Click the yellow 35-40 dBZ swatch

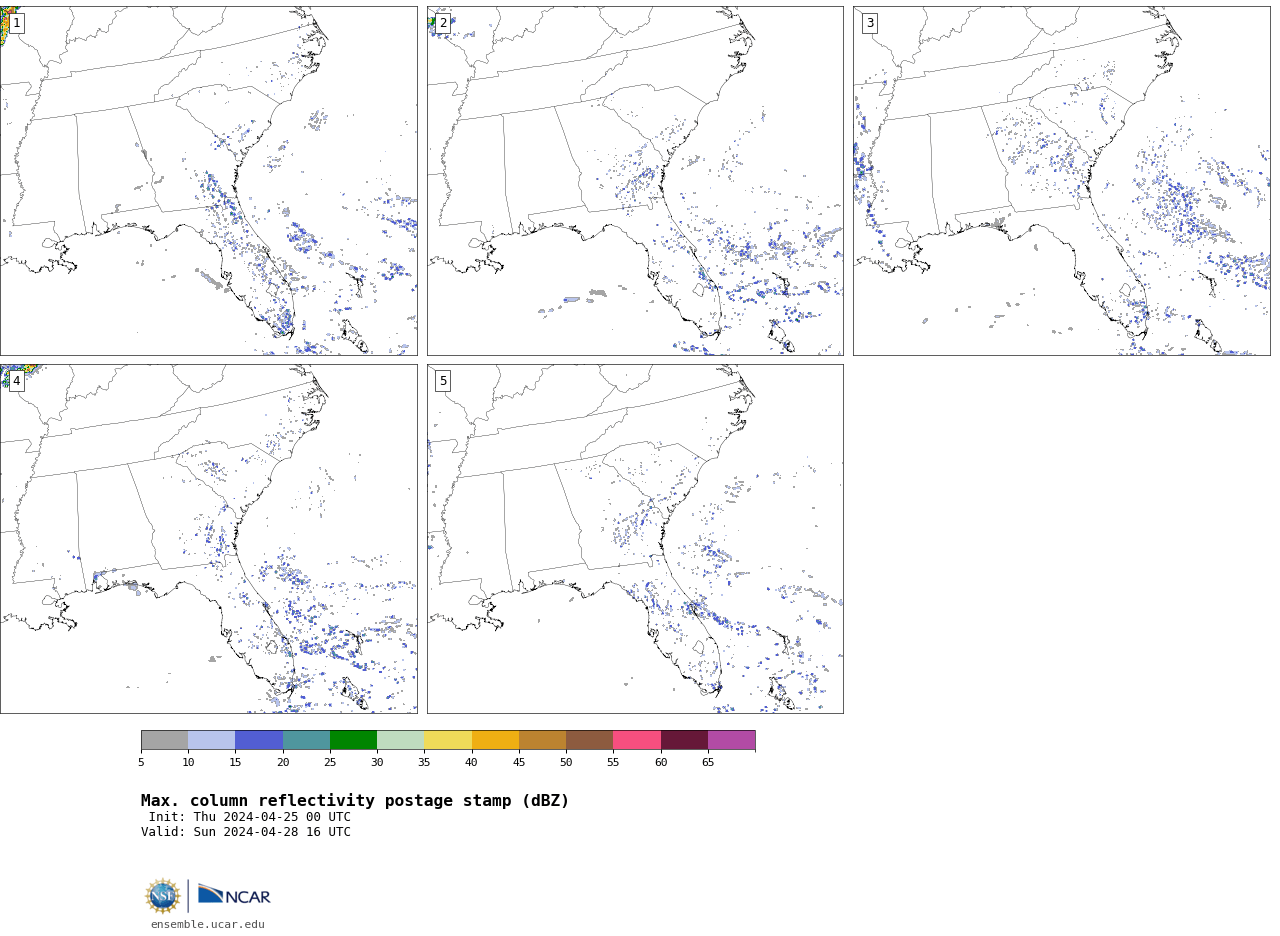pos(448,740)
